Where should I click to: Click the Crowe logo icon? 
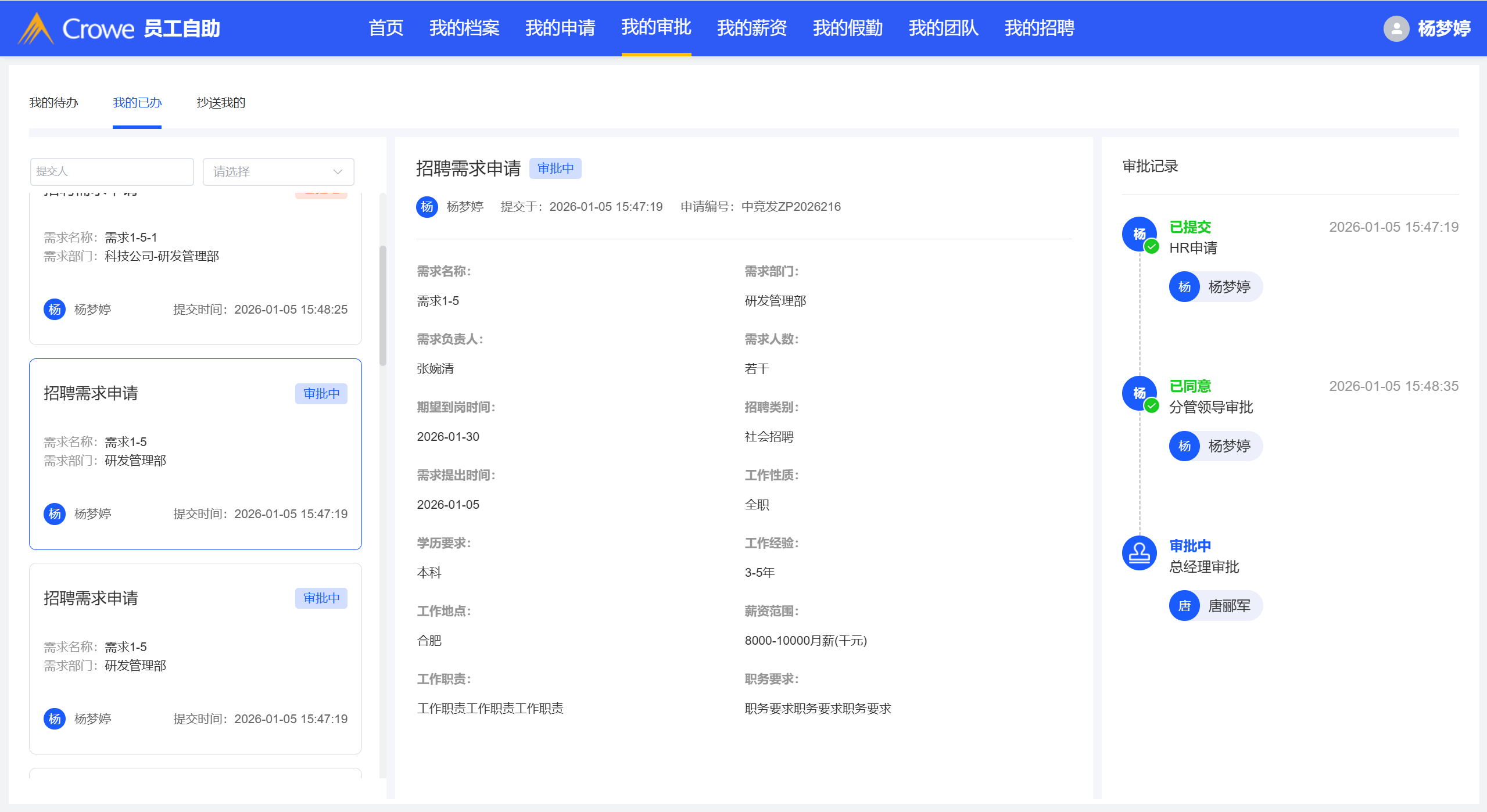[x=36, y=28]
